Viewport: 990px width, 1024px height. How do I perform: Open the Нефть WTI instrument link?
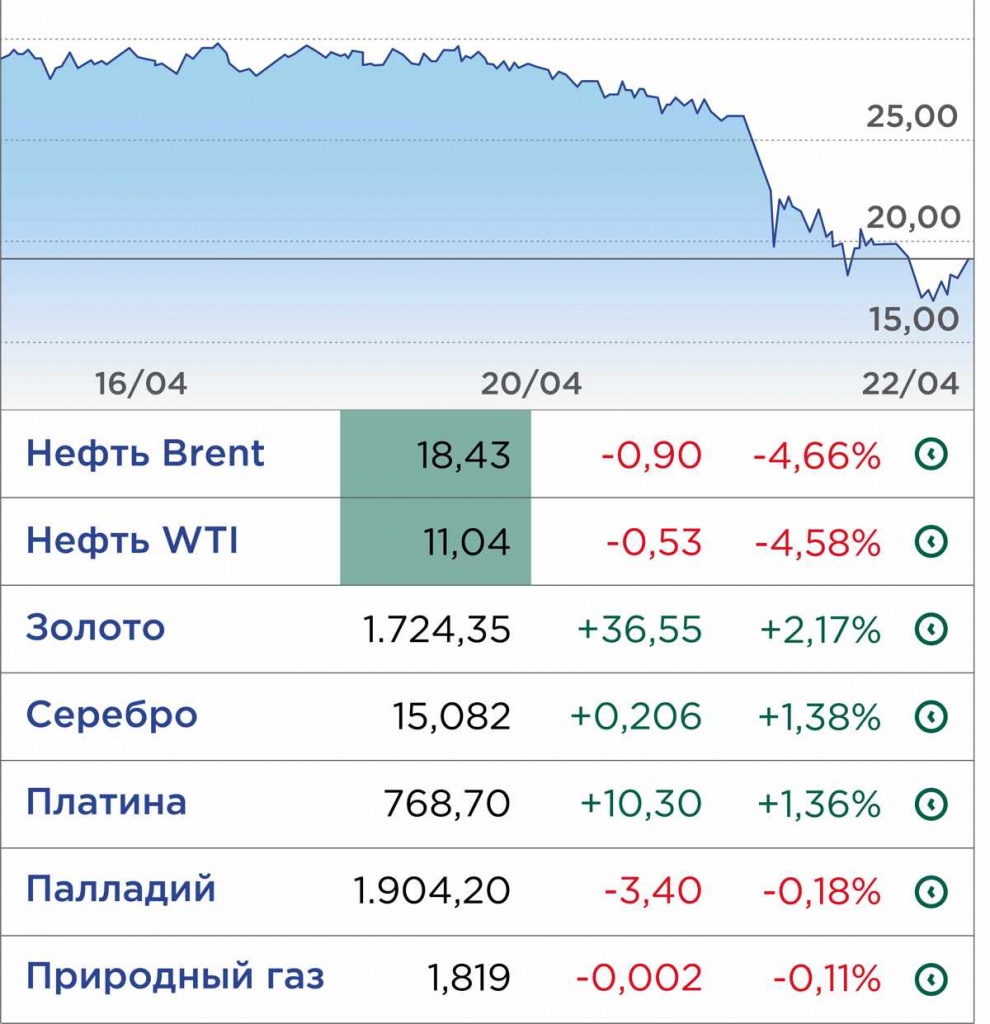tap(132, 541)
